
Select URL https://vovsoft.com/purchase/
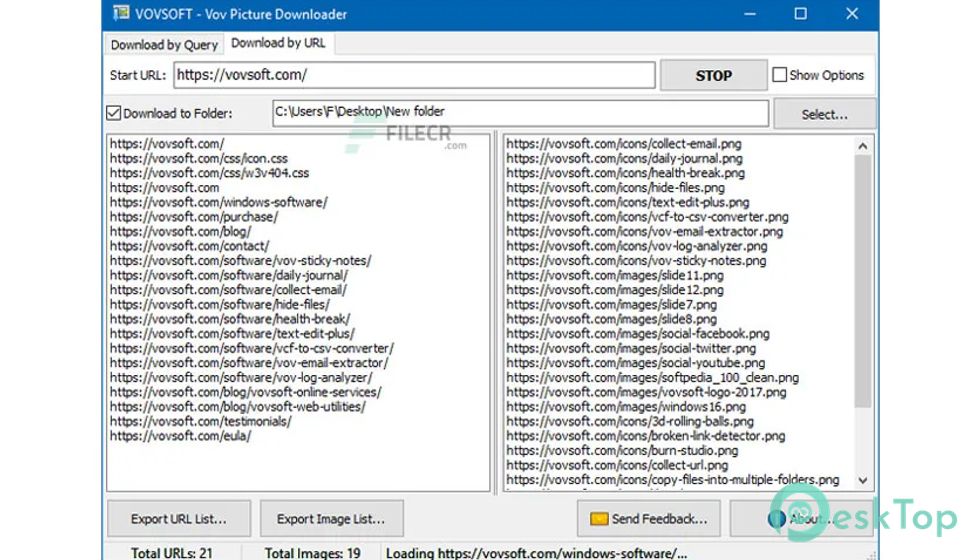tap(194, 217)
